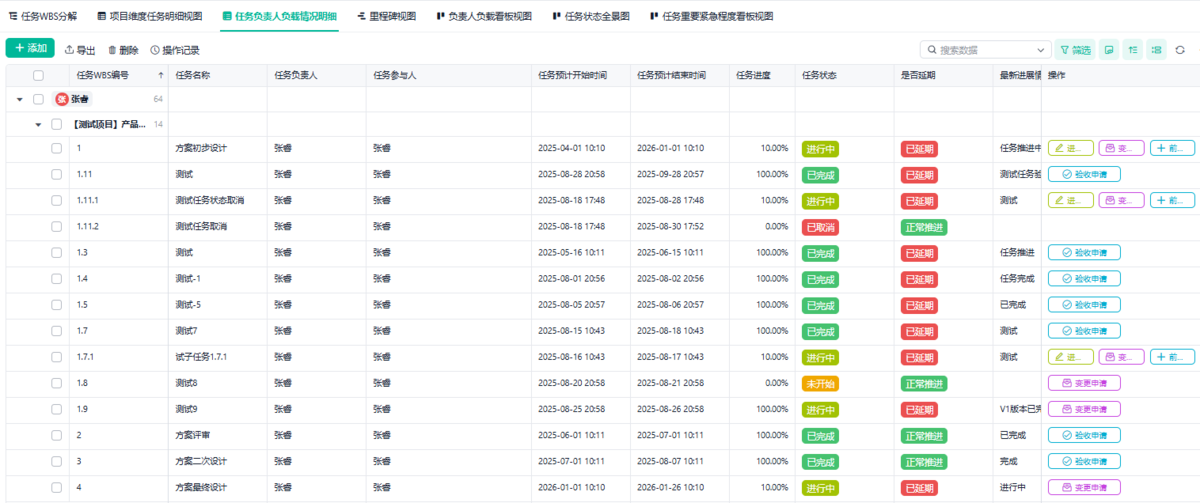Tick the checkbox for task 1.8
1200x503 pixels.
coord(57,382)
